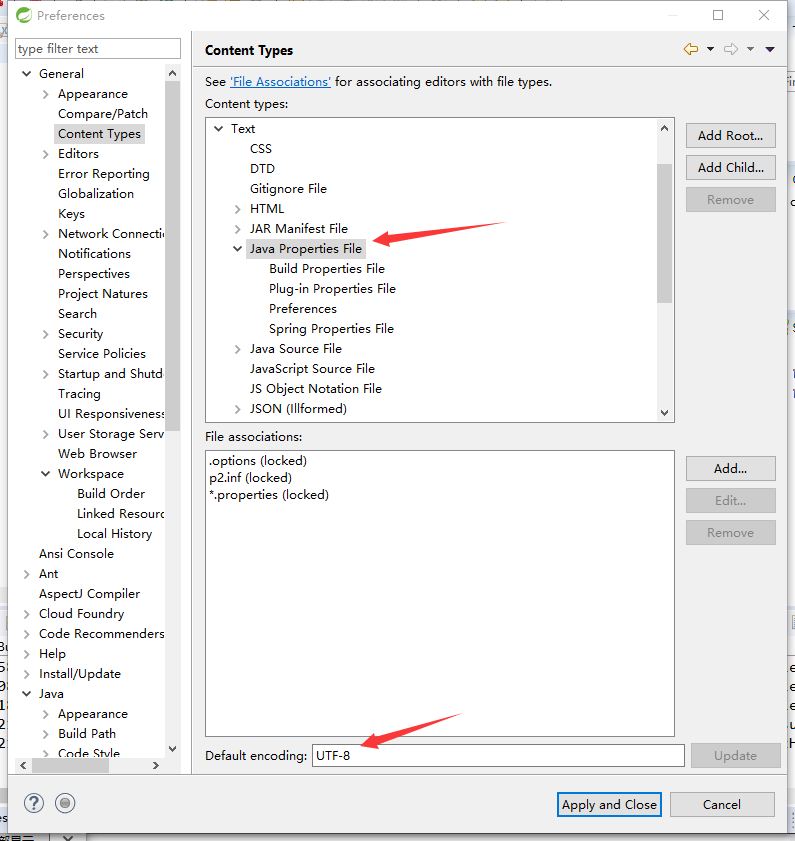
Task: Expand the Code Recommenders node
Action: point(26,635)
